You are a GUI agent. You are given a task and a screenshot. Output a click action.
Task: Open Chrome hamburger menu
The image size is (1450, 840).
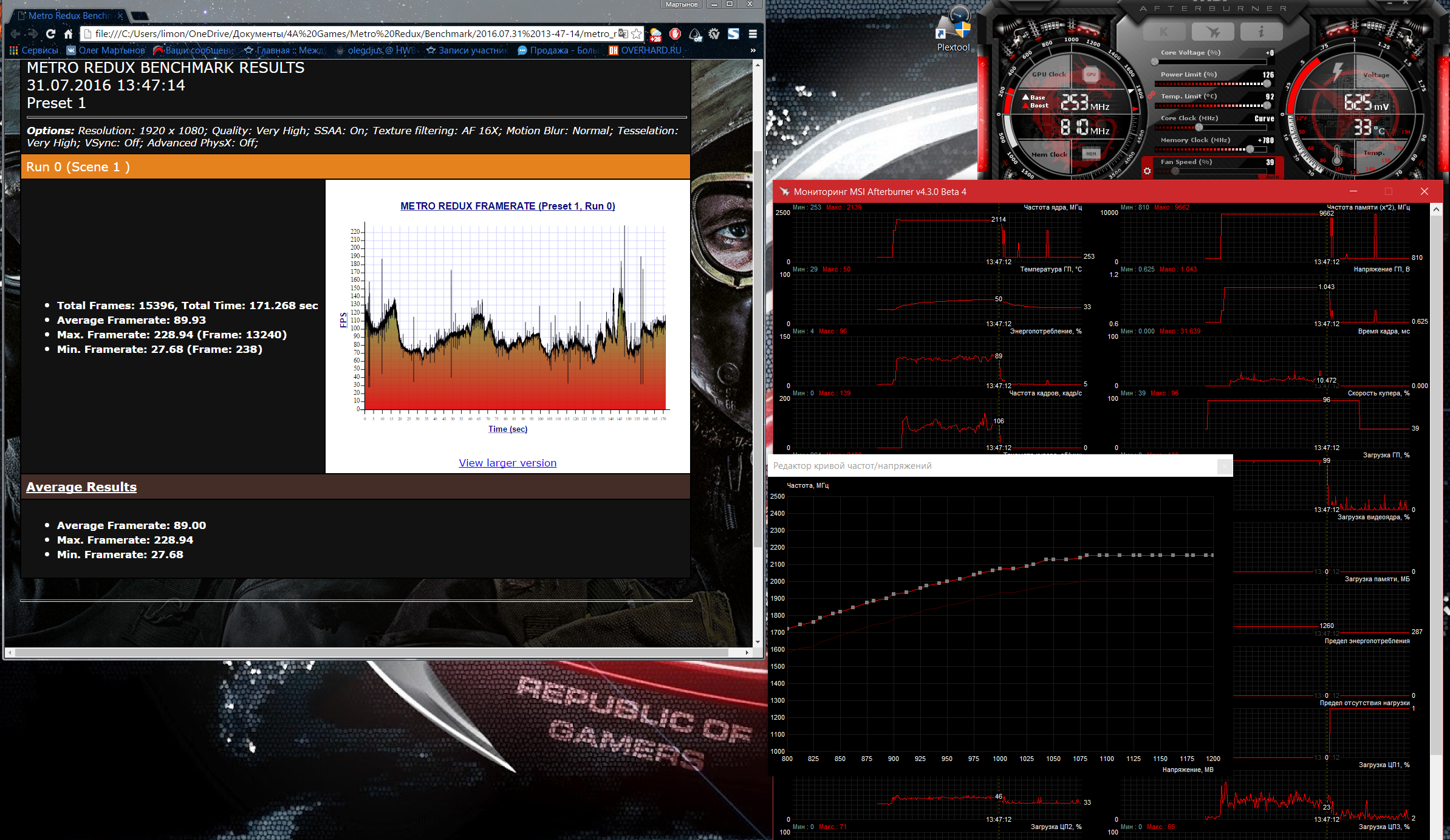coord(753,34)
